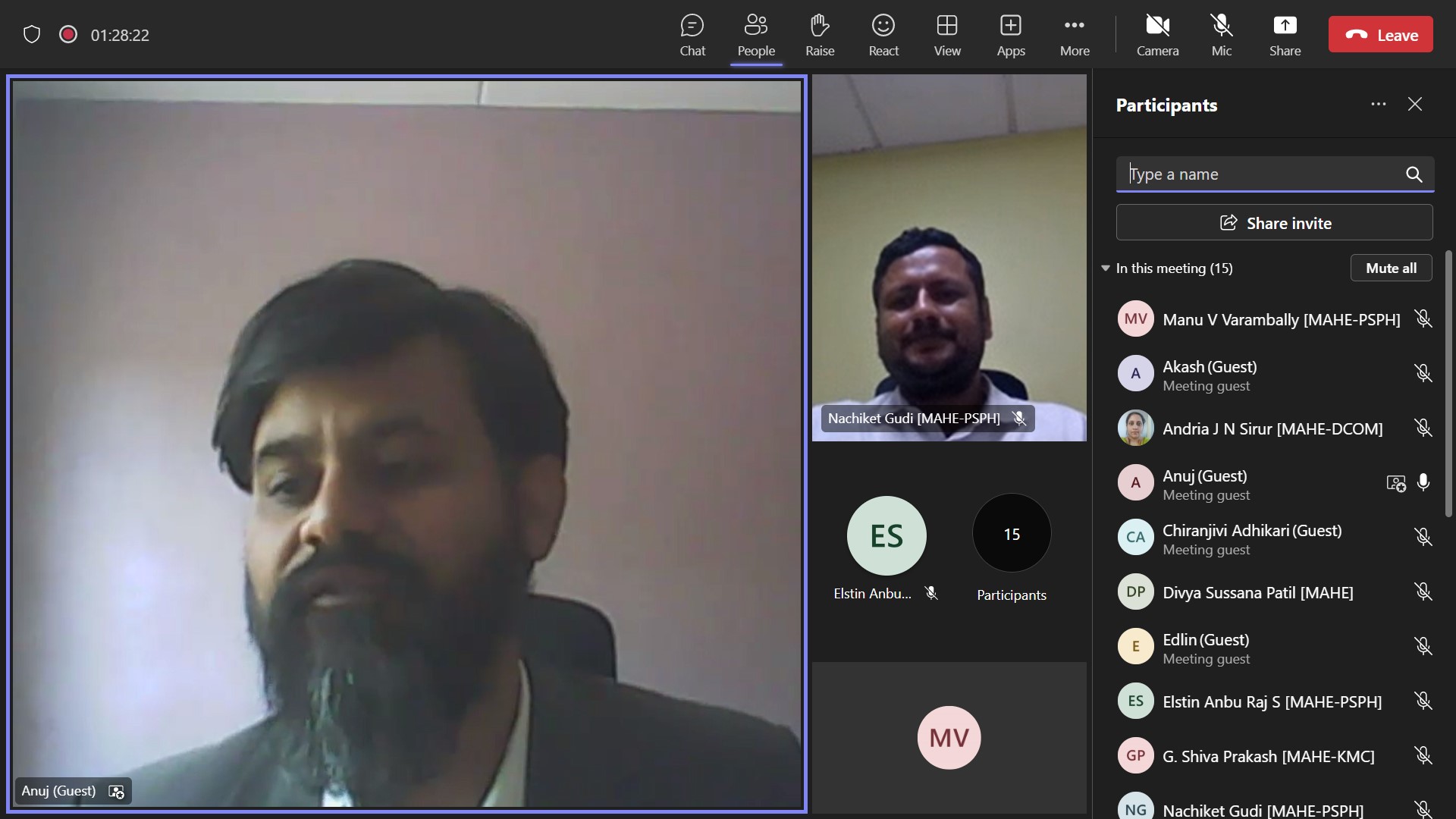Click the recording indicator icon

(68, 34)
